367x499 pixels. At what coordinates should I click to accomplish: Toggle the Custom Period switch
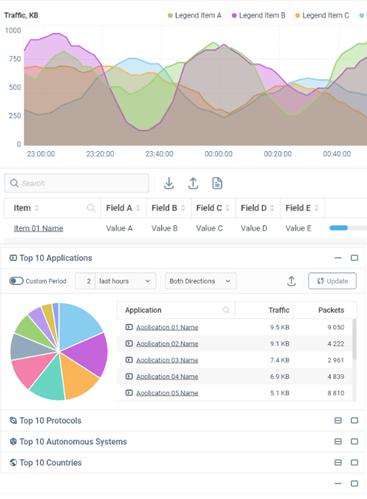(x=16, y=281)
